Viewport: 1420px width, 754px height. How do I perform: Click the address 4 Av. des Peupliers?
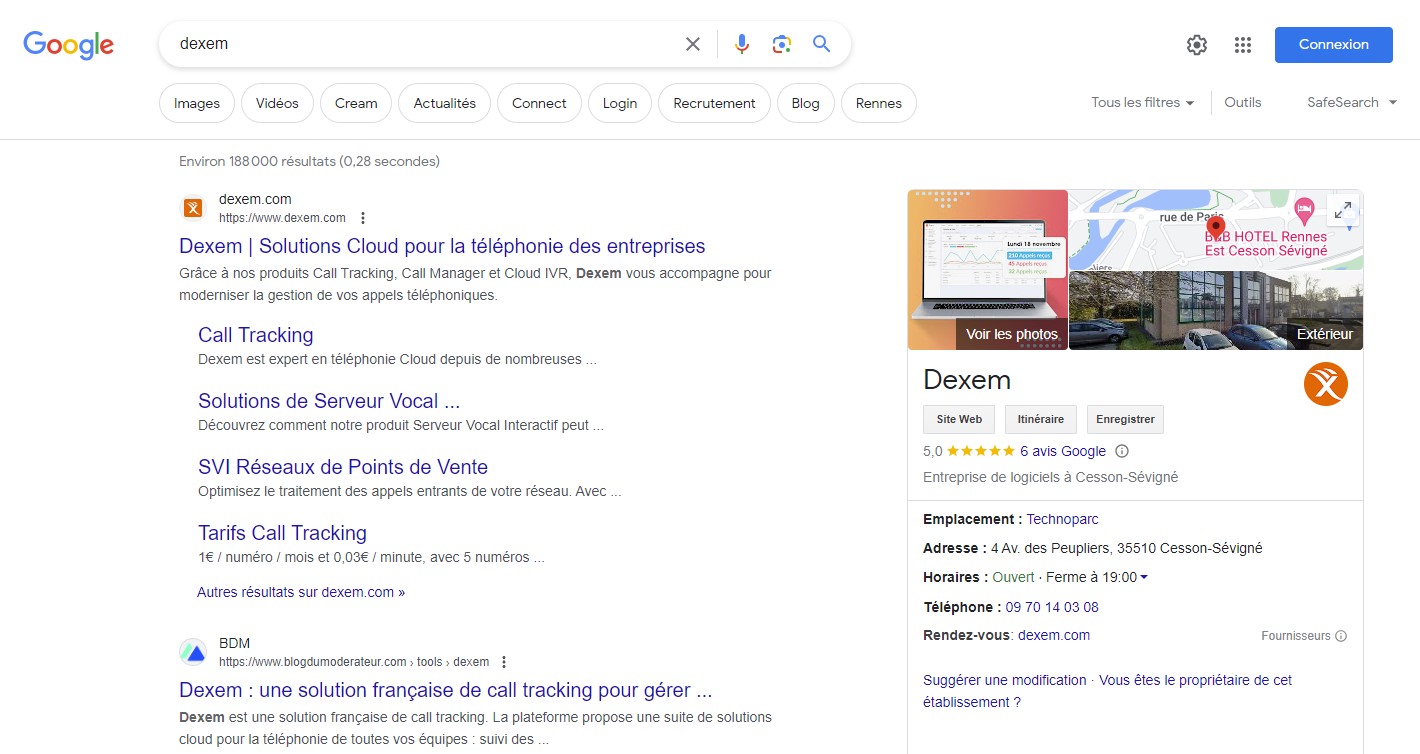click(x=1126, y=548)
